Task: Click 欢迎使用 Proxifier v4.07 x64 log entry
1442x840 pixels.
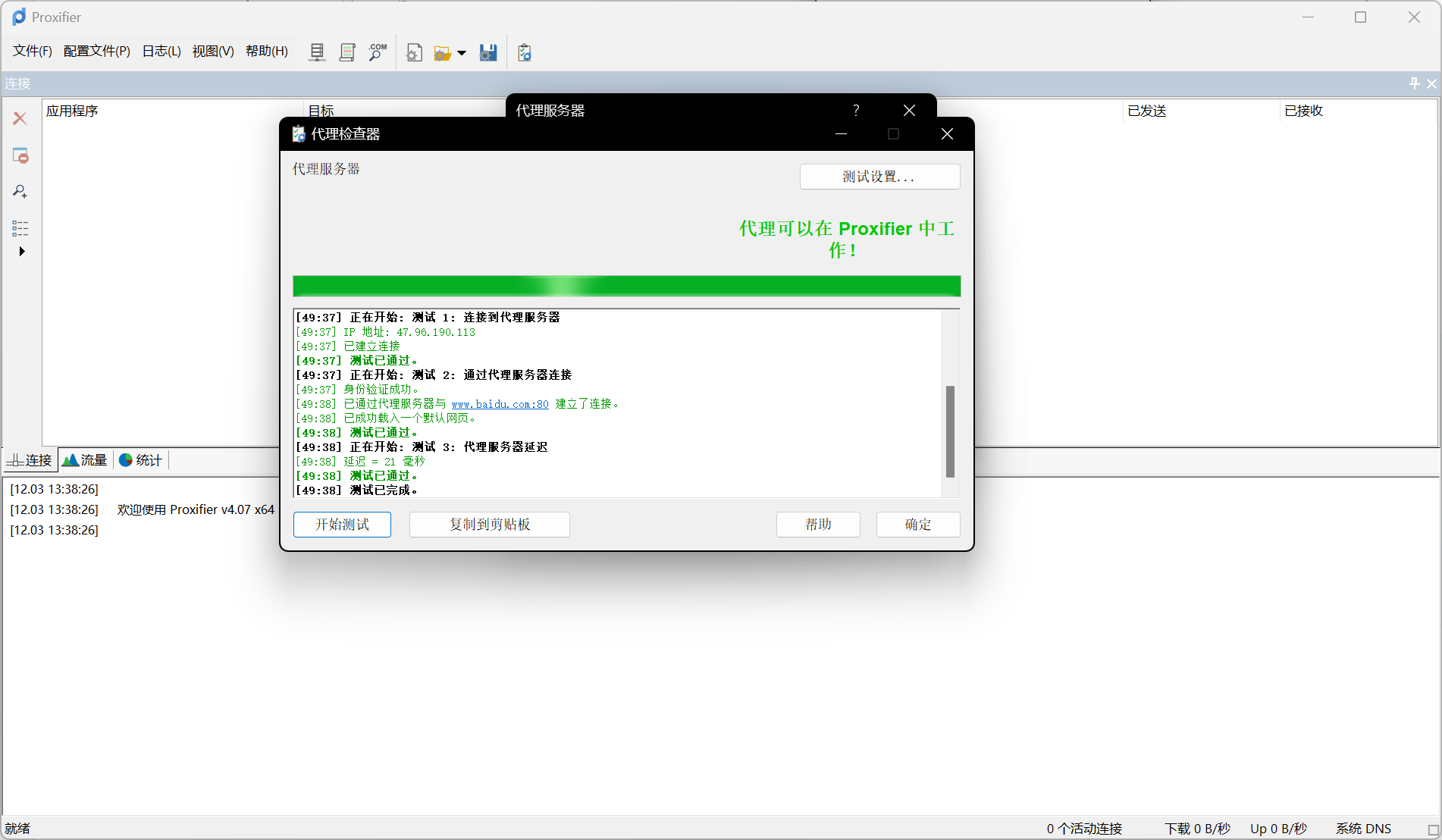Action: click(196, 509)
